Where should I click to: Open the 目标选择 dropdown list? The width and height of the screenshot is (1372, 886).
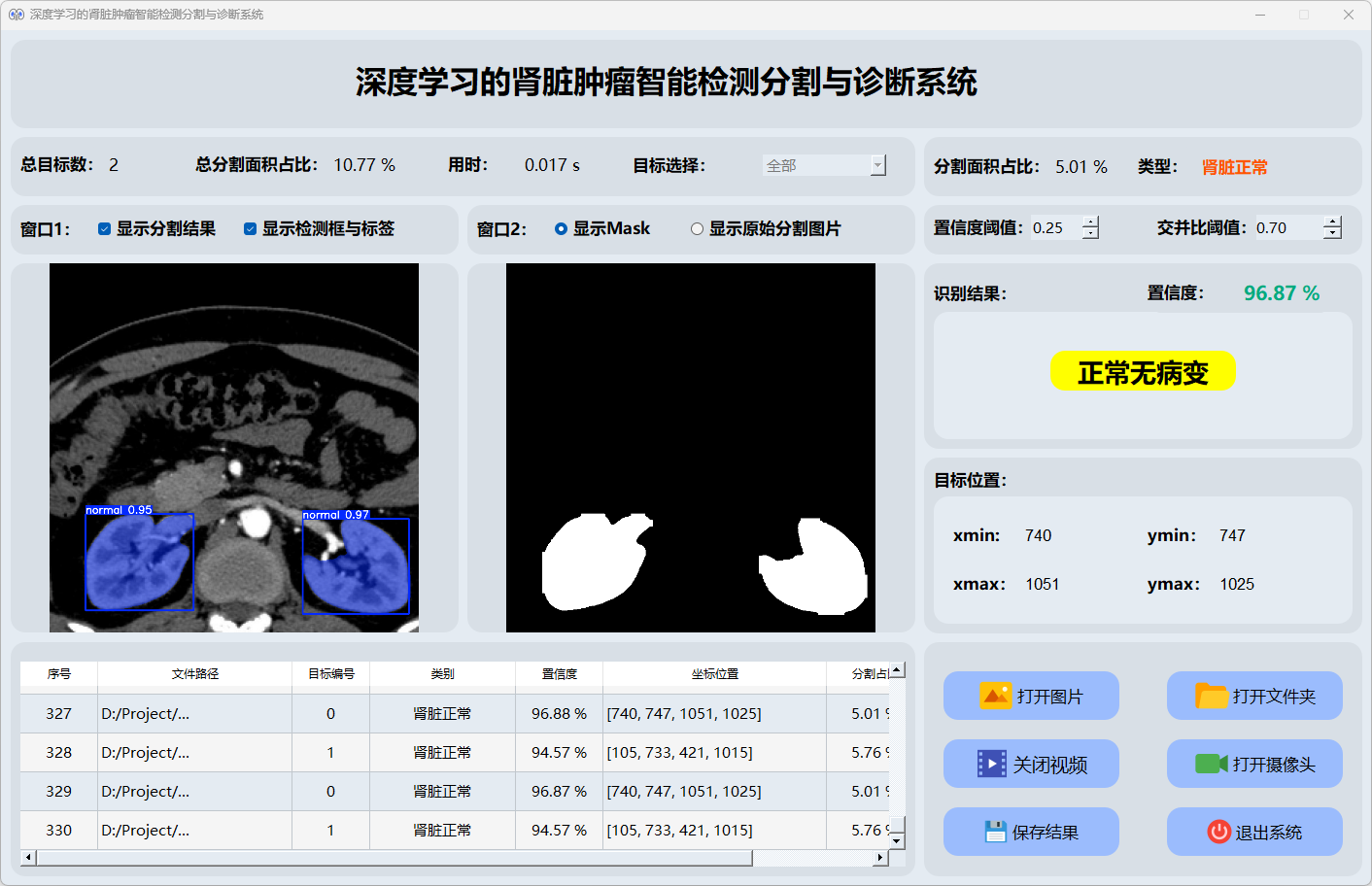[x=877, y=165]
